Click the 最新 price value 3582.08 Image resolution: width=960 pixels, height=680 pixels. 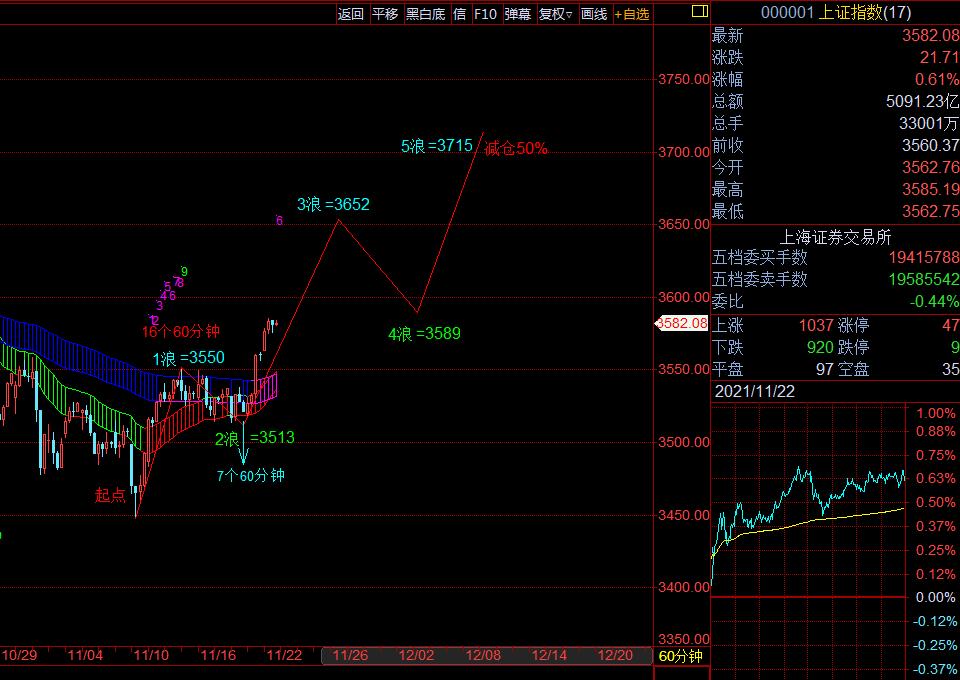click(930, 35)
